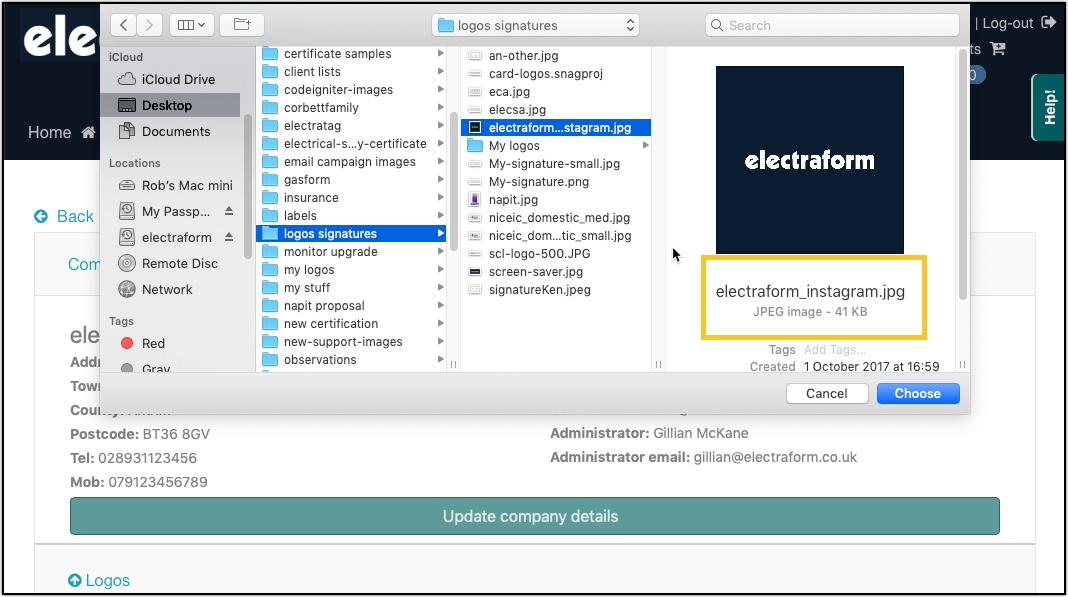
Task: Expand the My logos subfolder arrow
Action: 645,145
